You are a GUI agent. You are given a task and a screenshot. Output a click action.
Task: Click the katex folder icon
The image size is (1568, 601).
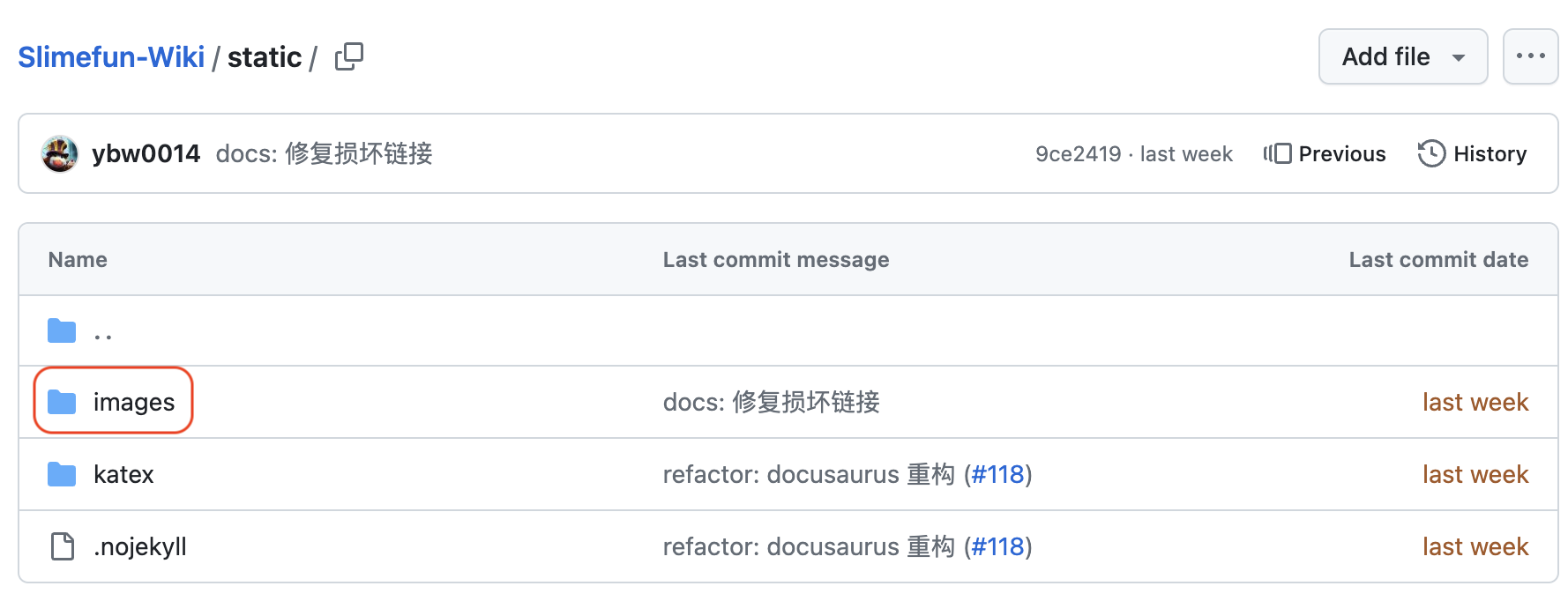62,475
